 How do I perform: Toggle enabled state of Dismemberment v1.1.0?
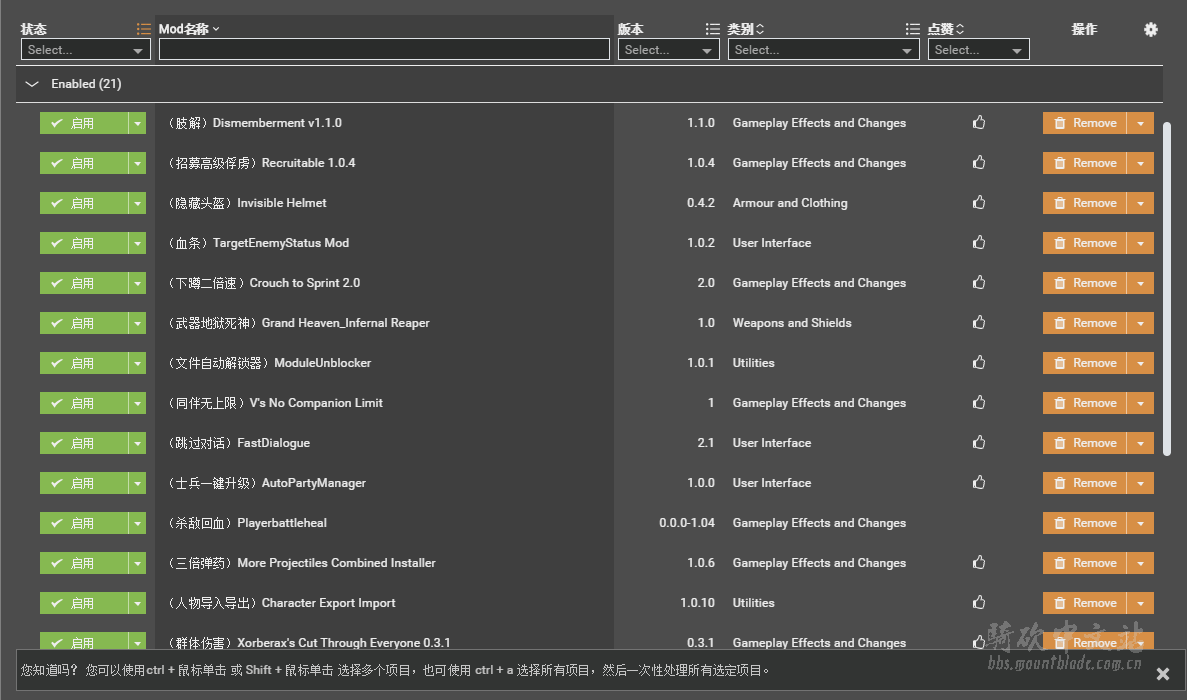point(84,123)
